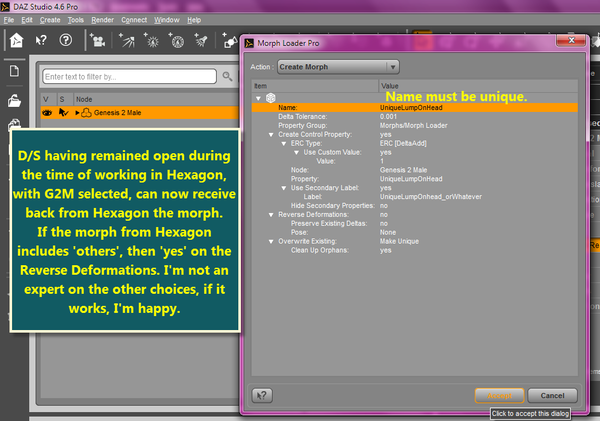Click the Scene filter text field
This screenshot has width=600, height=421.
click(x=129, y=77)
